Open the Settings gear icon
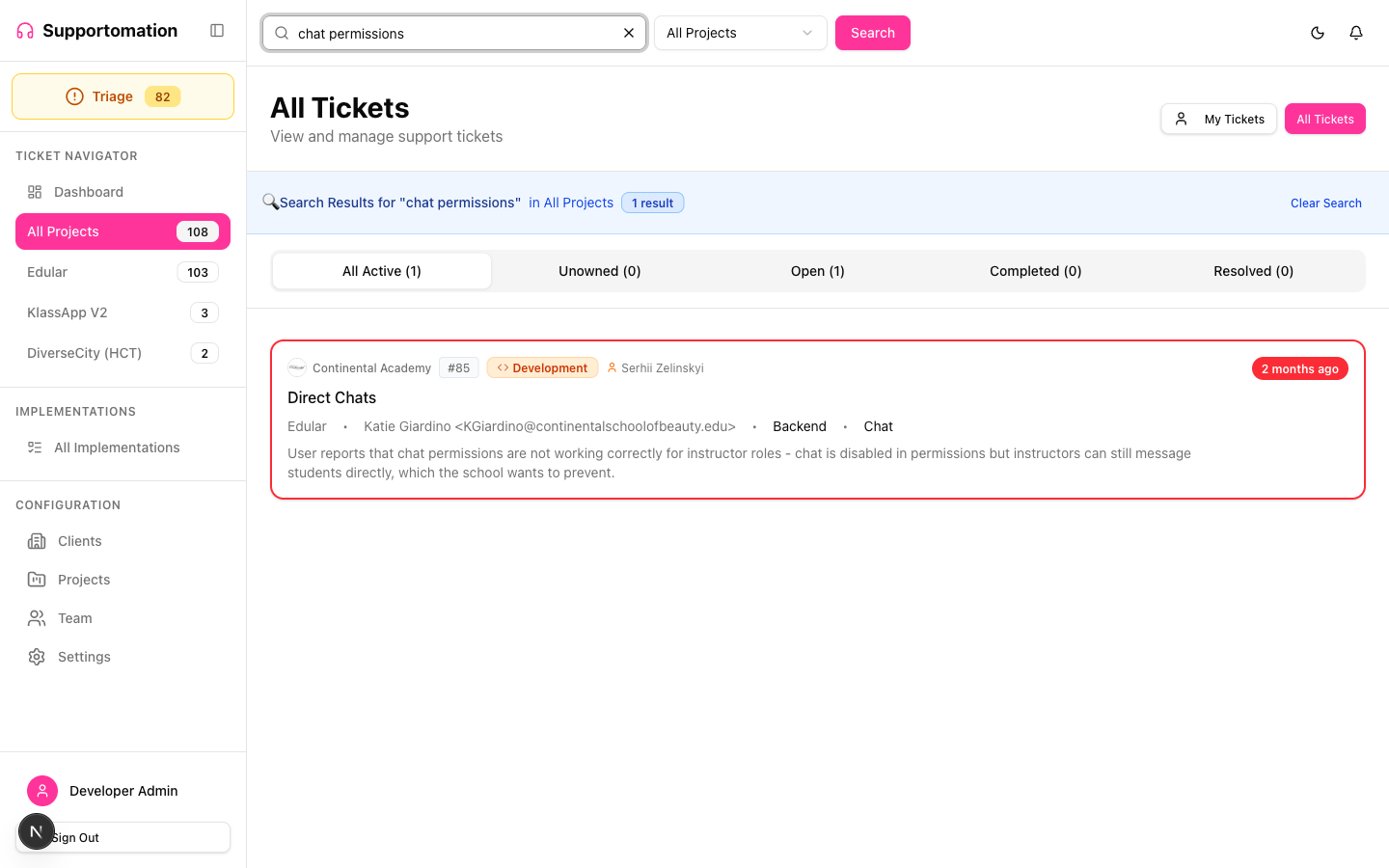The image size is (1389, 868). click(x=37, y=657)
